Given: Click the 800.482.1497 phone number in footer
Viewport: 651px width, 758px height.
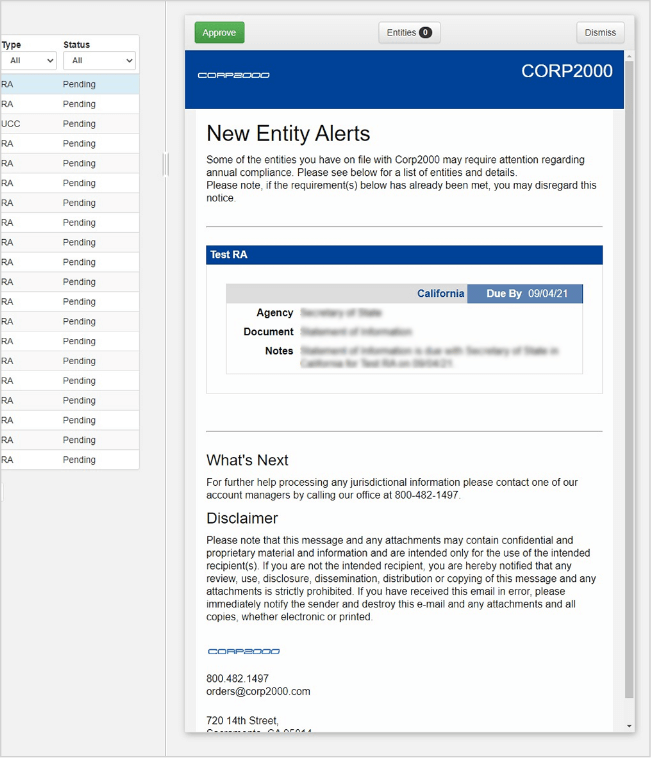Looking at the screenshot, I should pyautogui.click(x=237, y=678).
